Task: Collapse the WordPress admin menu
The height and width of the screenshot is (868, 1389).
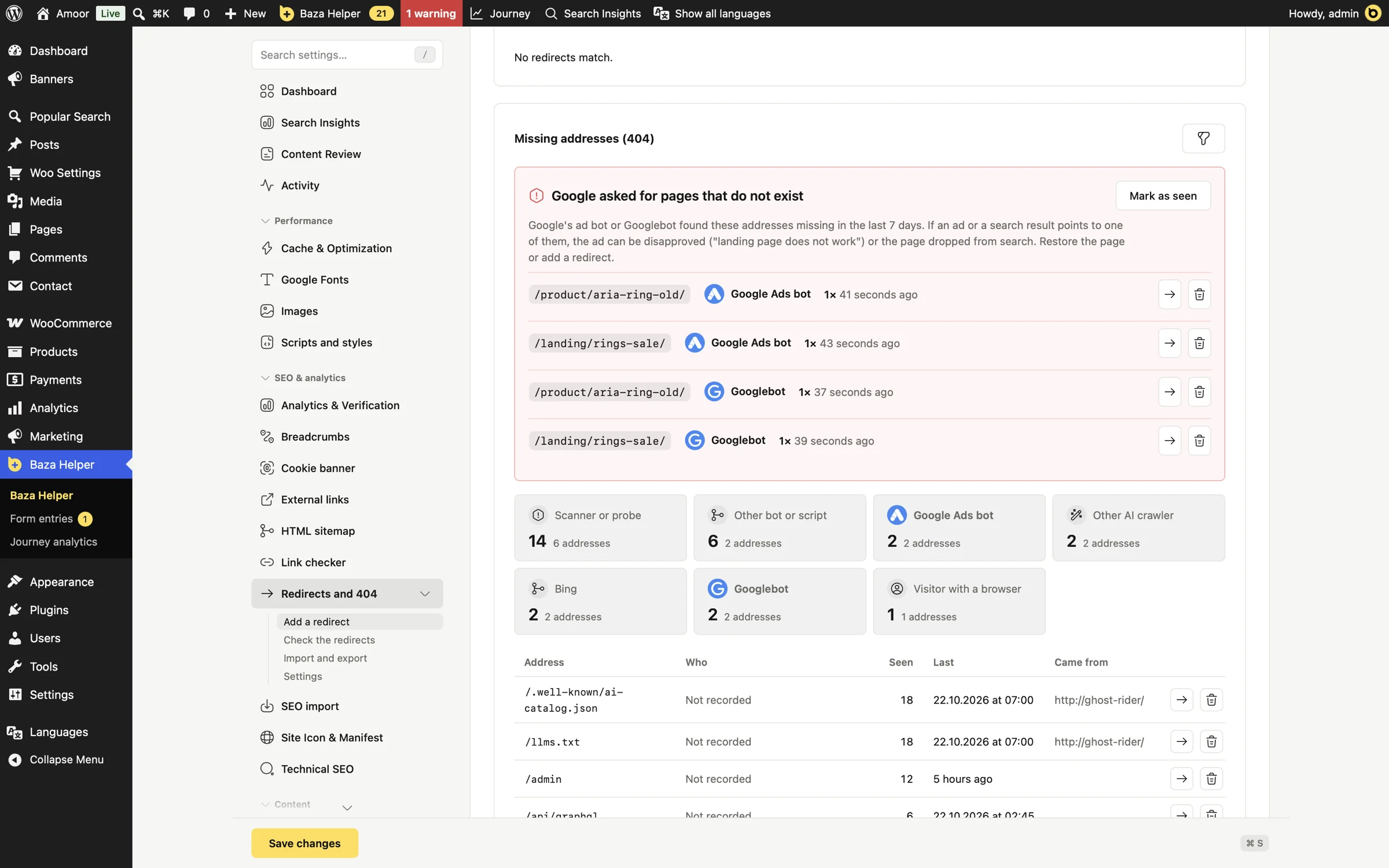Action: pyautogui.click(x=66, y=759)
